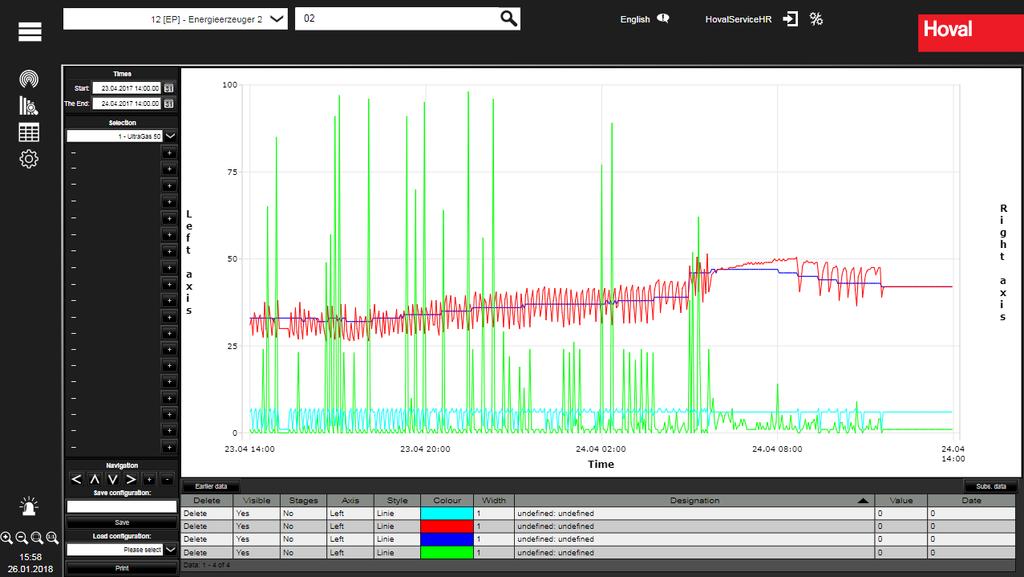Image resolution: width=1024 pixels, height=577 pixels.
Task: Open the hamburger main menu
Action: (30, 31)
